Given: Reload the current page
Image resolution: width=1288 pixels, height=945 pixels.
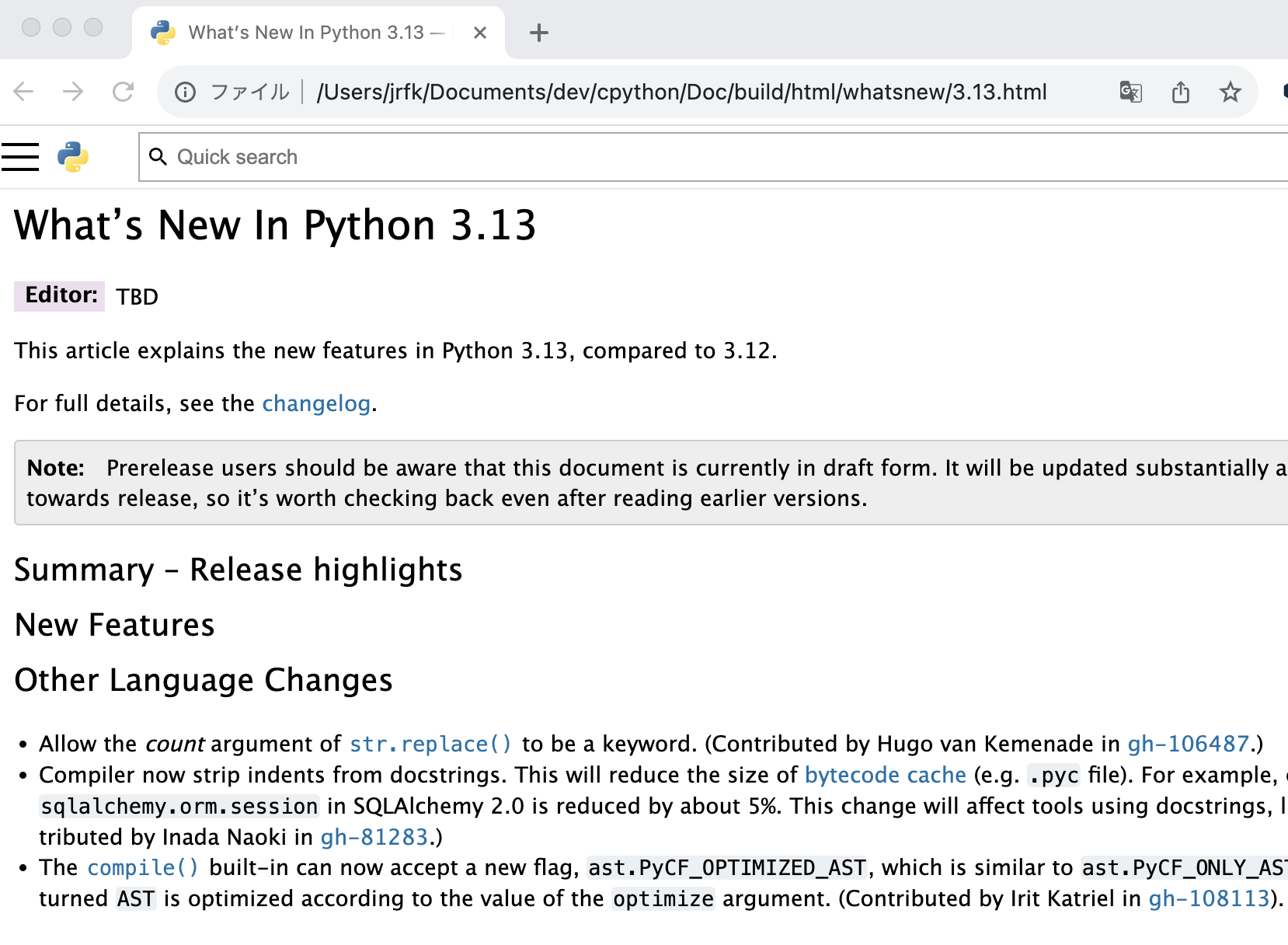Looking at the screenshot, I should [123, 92].
